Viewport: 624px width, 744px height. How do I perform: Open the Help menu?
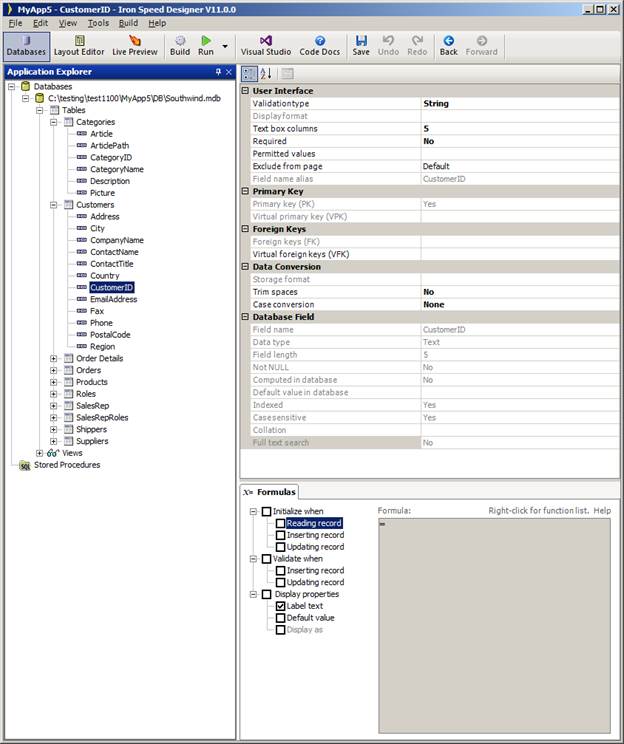(157, 23)
